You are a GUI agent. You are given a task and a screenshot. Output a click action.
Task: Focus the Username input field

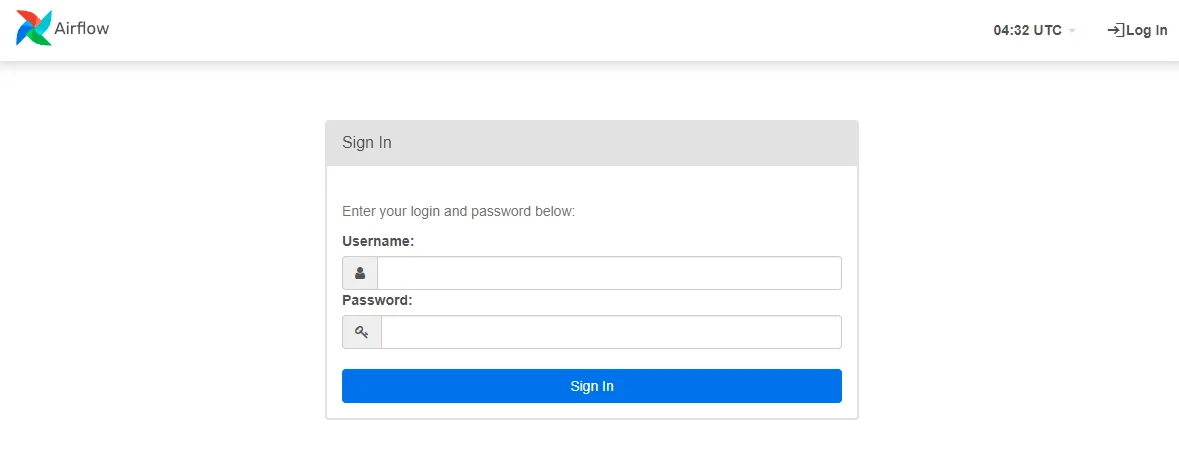tap(608, 273)
